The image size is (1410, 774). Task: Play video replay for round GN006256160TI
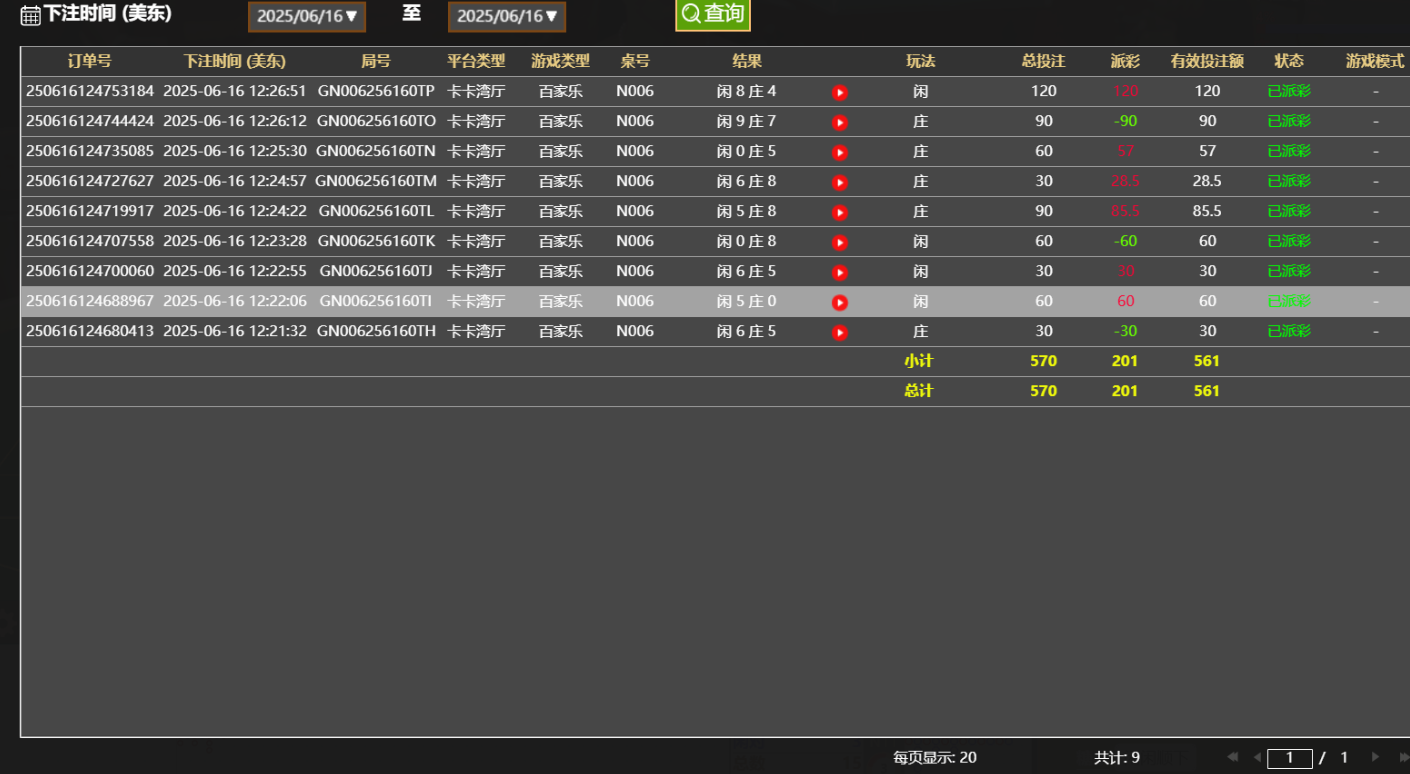pyautogui.click(x=840, y=302)
